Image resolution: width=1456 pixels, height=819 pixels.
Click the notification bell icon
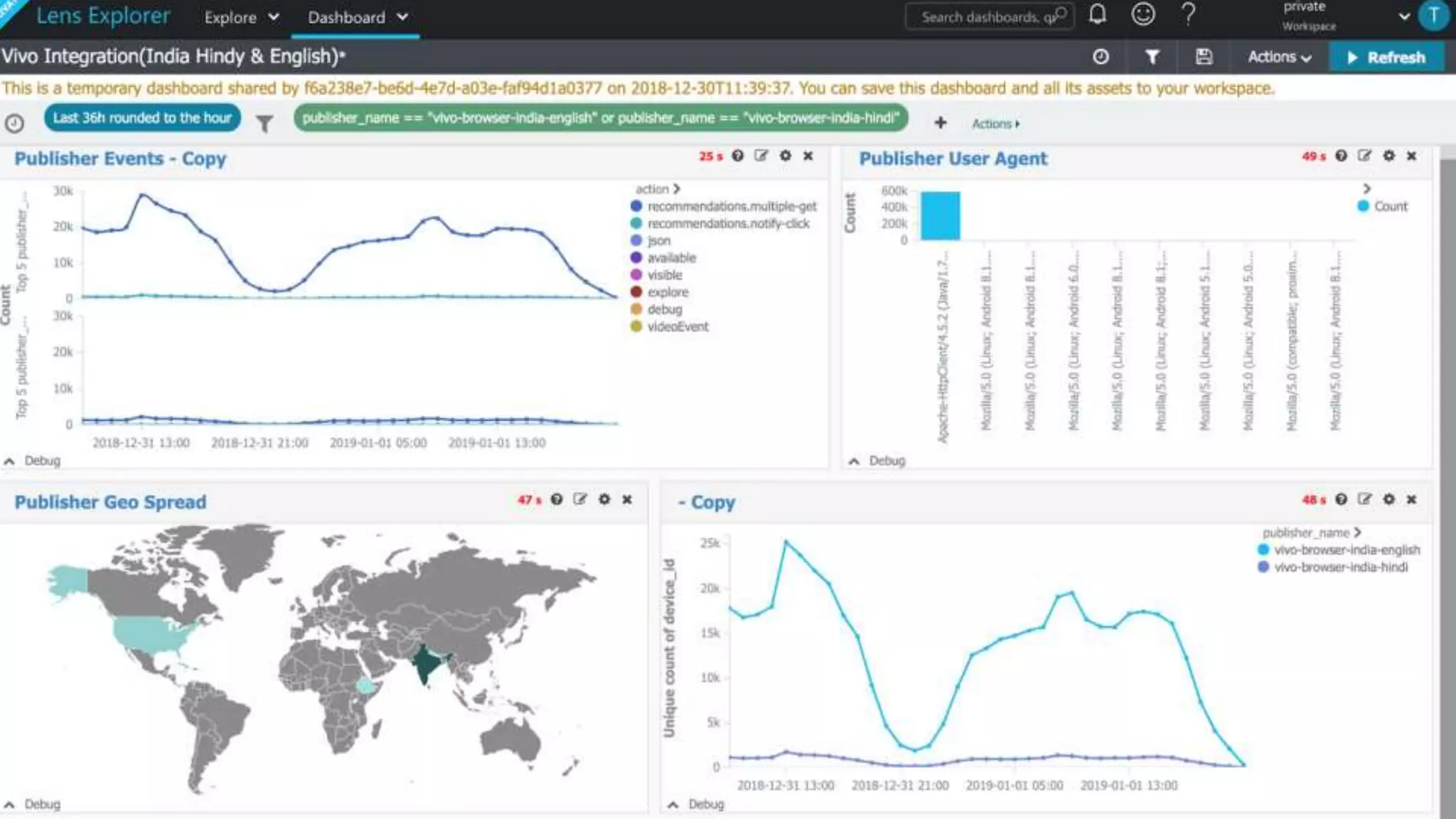pyautogui.click(x=1098, y=15)
